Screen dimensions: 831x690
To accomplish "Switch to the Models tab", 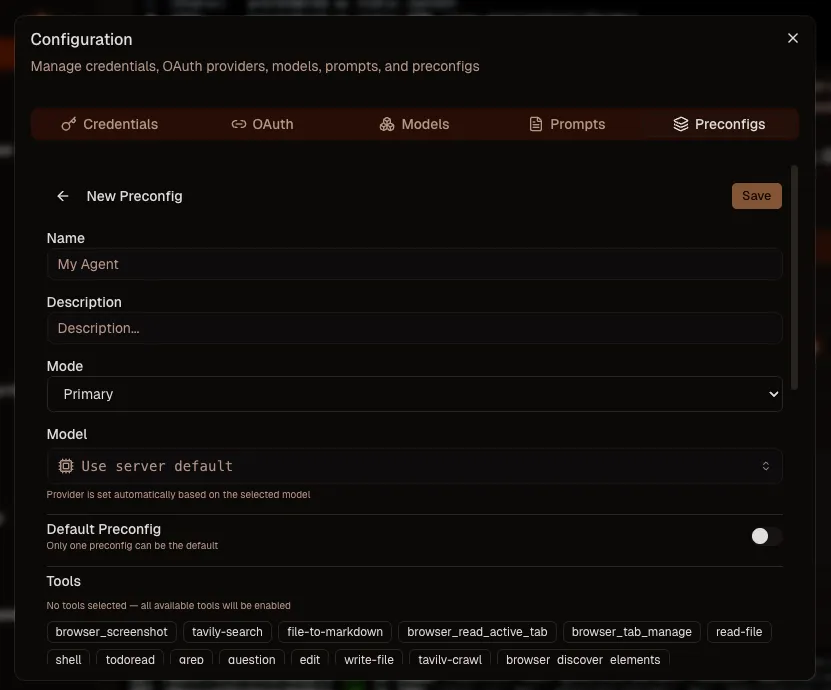I will [x=414, y=124].
